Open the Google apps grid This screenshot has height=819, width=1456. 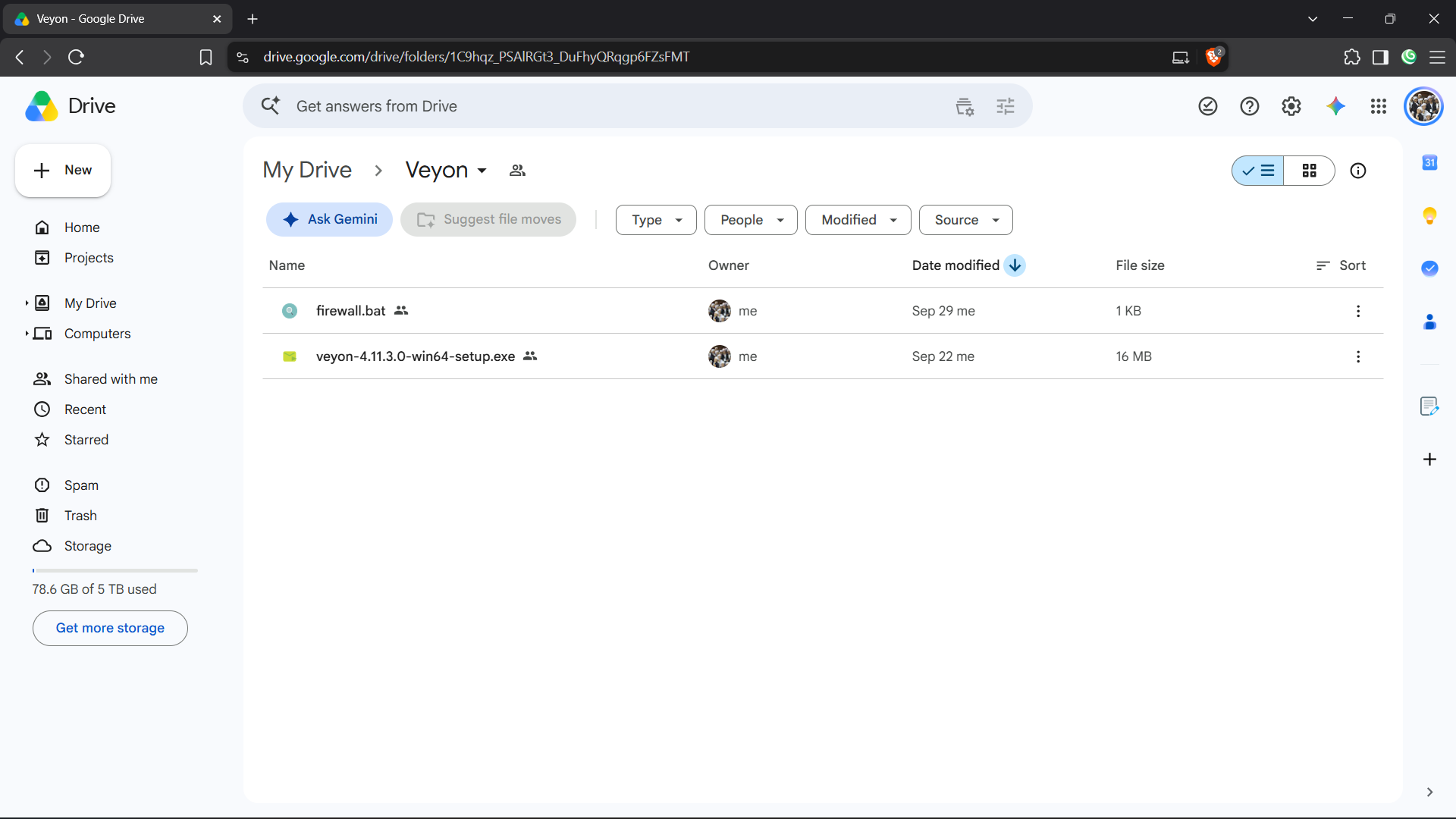[x=1379, y=106]
